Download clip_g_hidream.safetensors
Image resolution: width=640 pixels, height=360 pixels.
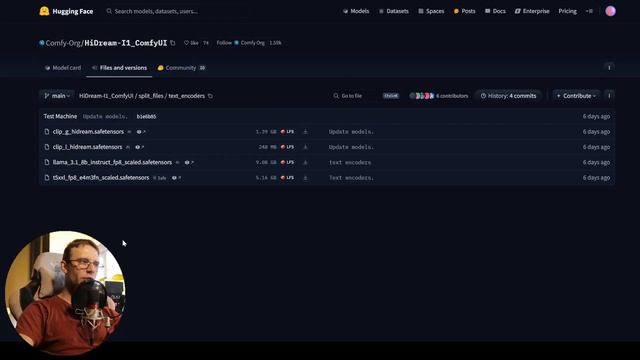click(305, 132)
